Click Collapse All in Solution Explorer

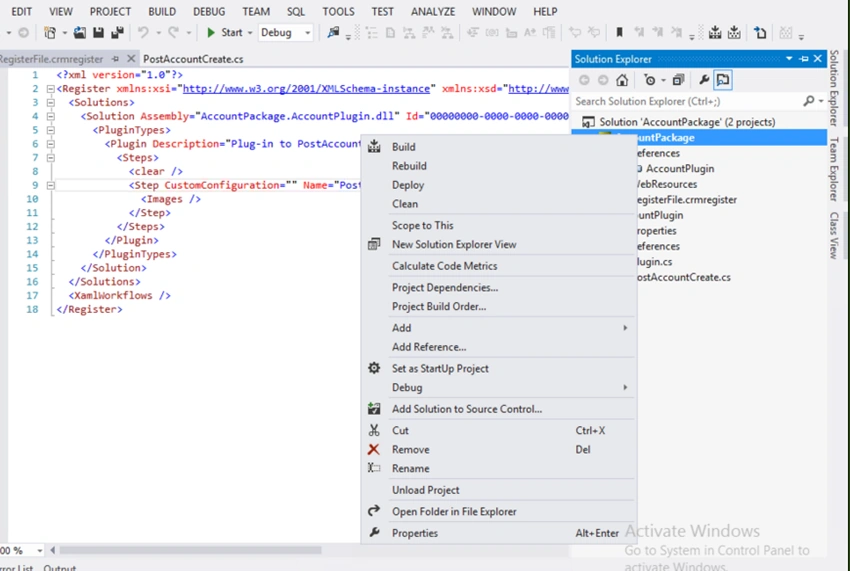pyautogui.click(x=678, y=80)
